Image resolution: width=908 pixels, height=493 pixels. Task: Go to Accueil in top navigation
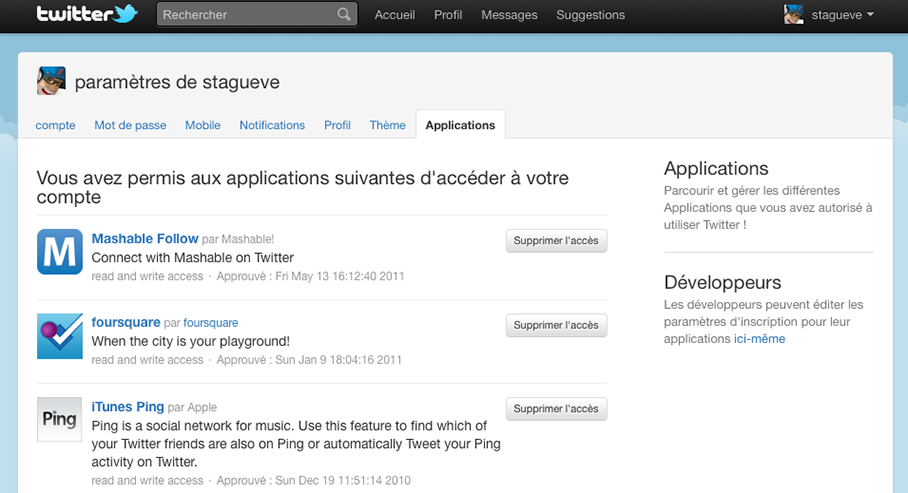pos(395,15)
